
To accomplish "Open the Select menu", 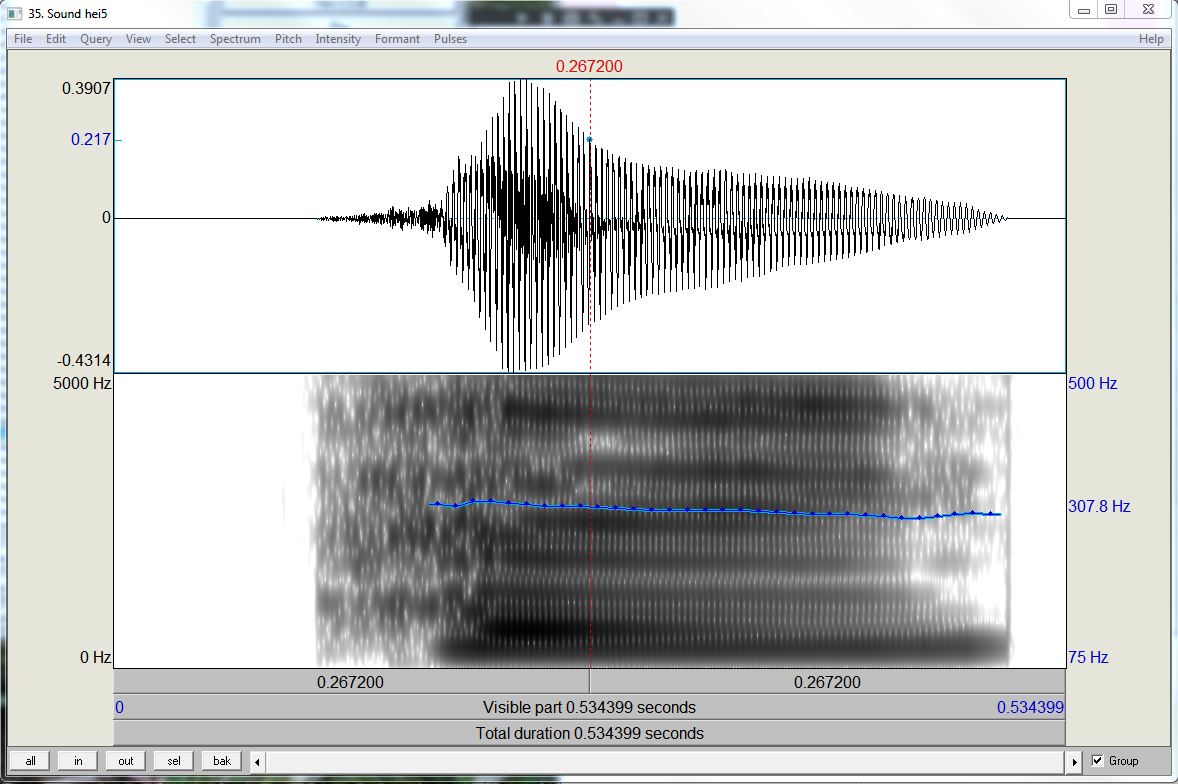I will pyautogui.click(x=180, y=39).
